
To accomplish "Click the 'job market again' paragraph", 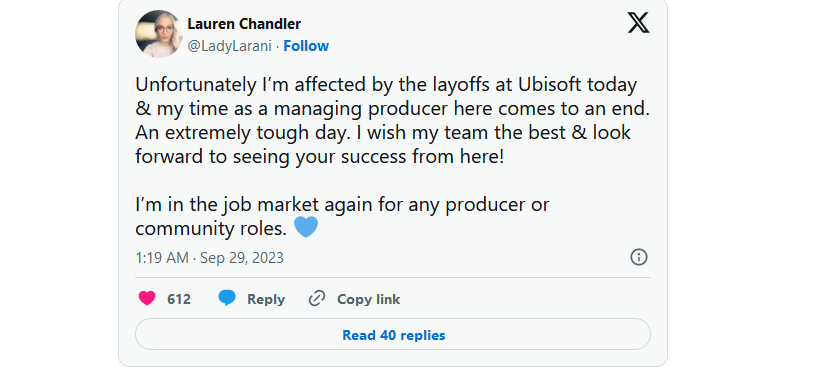I will [x=342, y=216].
